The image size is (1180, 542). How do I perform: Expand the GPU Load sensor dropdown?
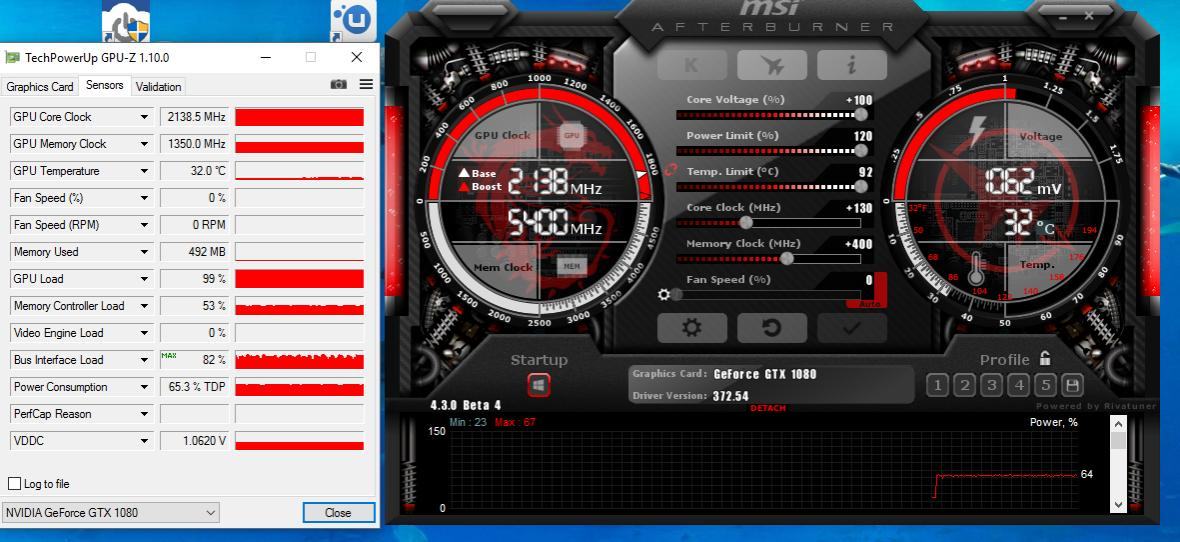coord(144,279)
